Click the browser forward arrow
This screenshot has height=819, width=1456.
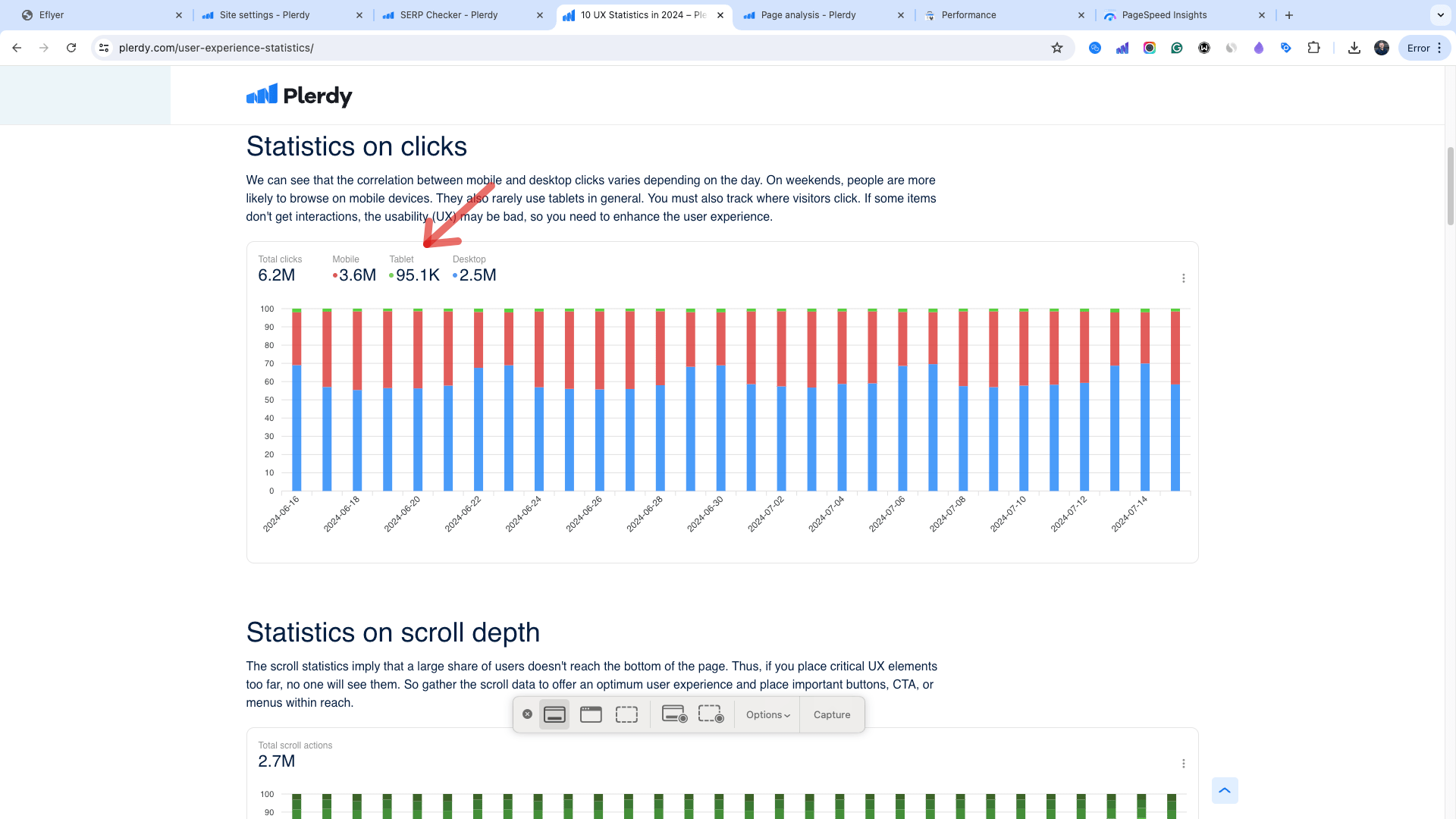click(44, 48)
